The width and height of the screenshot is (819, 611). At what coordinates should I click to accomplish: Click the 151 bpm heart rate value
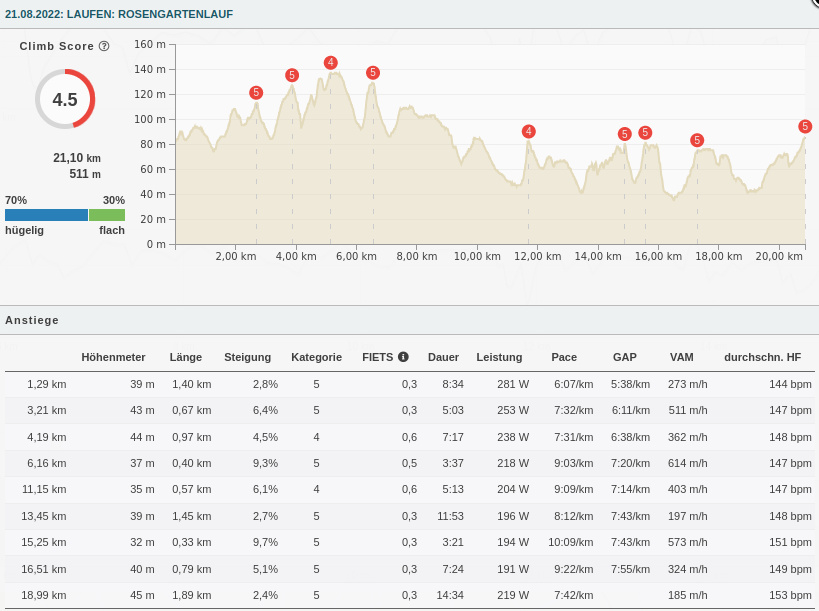[x=790, y=542]
